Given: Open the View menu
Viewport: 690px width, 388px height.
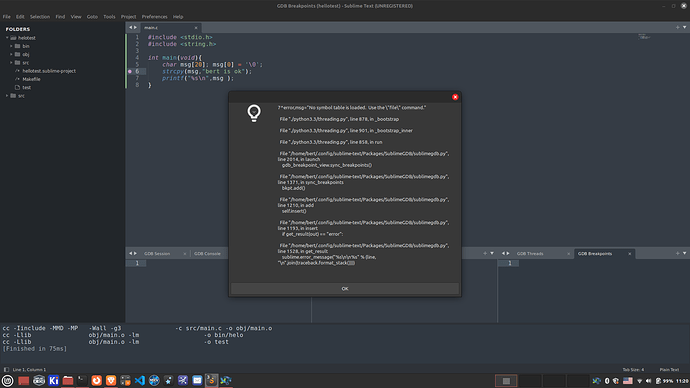Looking at the screenshot, I should (76, 17).
